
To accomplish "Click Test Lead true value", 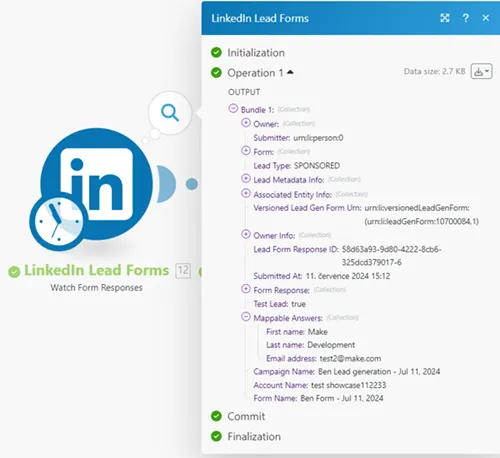I will [298, 304].
